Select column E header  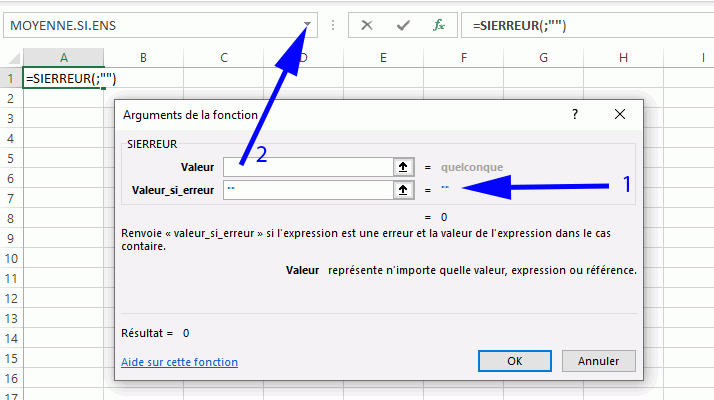[383, 58]
